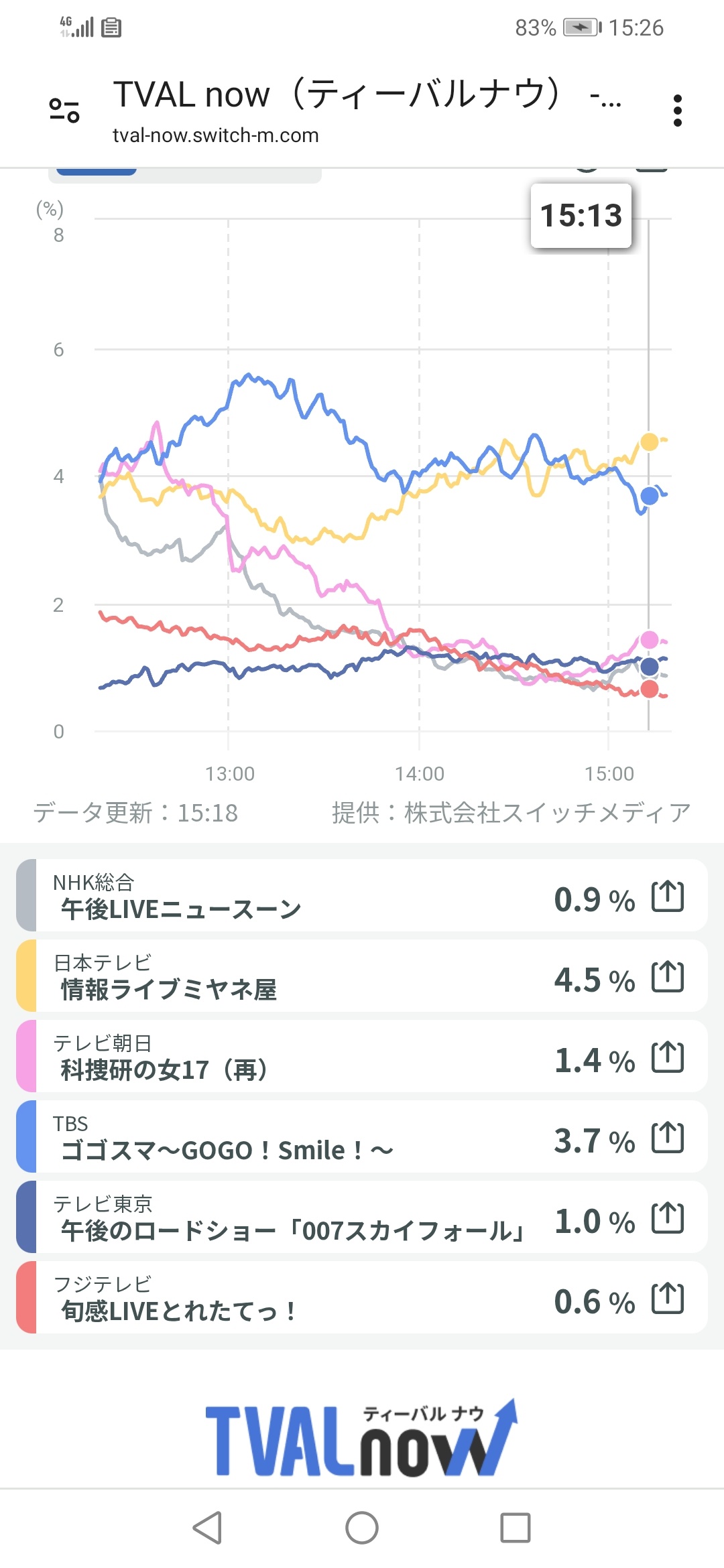Tap the blue TBS color swatch
Image resolution: width=724 pixels, height=1568 pixels.
click(x=26, y=1138)
